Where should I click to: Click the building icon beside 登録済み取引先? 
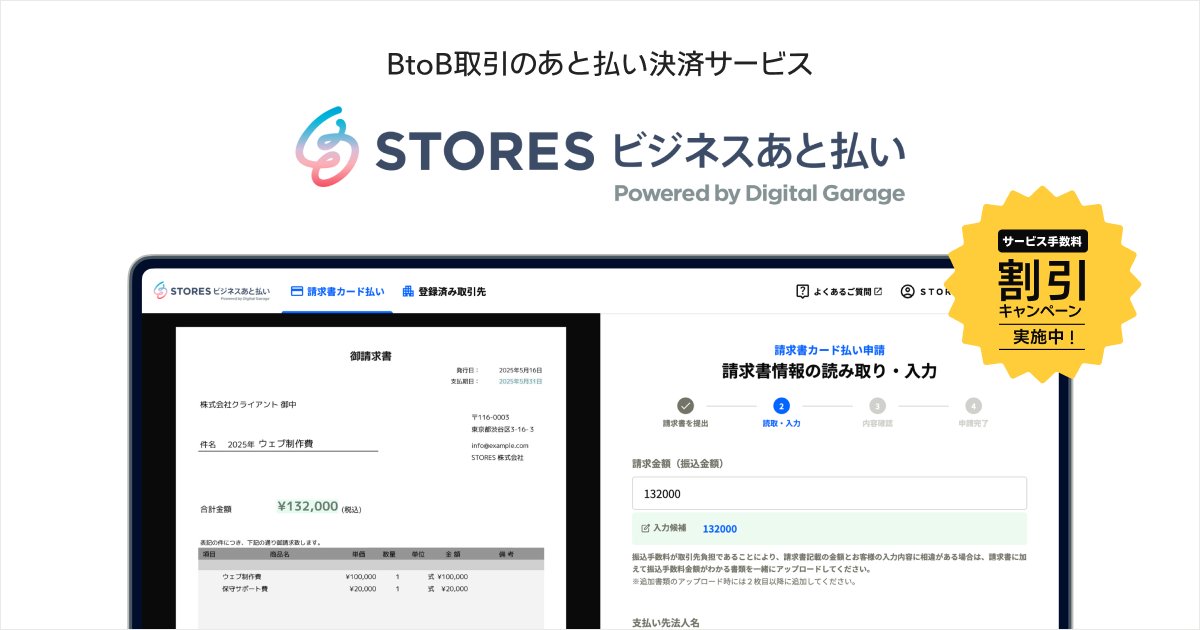408,291
